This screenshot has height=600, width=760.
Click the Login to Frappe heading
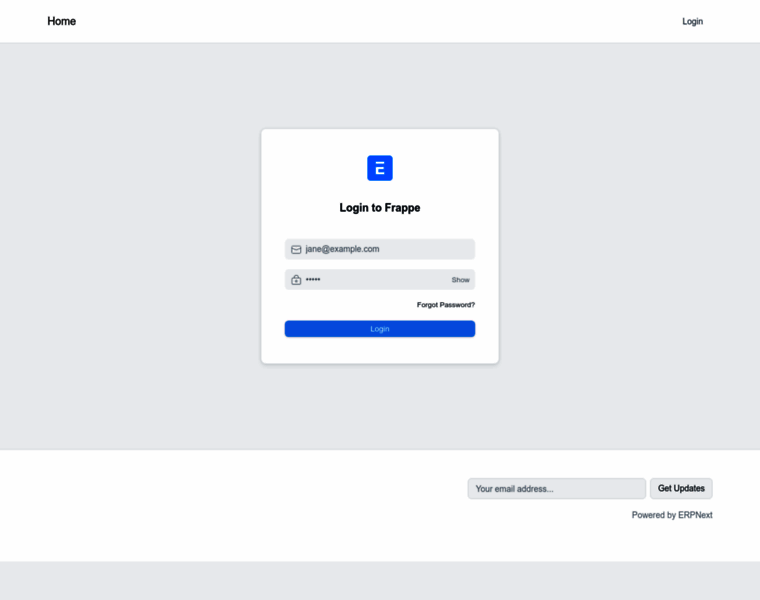380,208
